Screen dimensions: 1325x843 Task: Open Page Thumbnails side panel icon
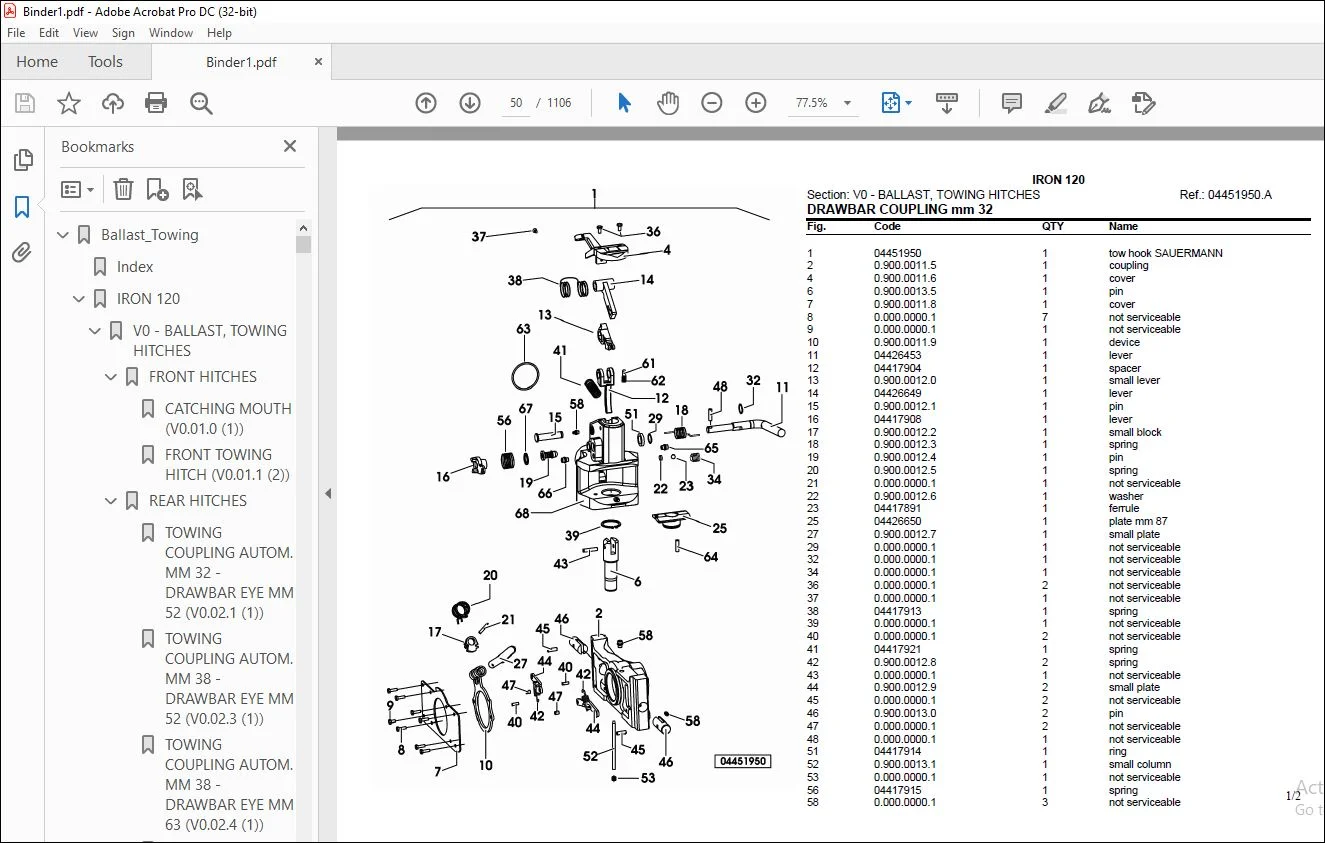22,161
